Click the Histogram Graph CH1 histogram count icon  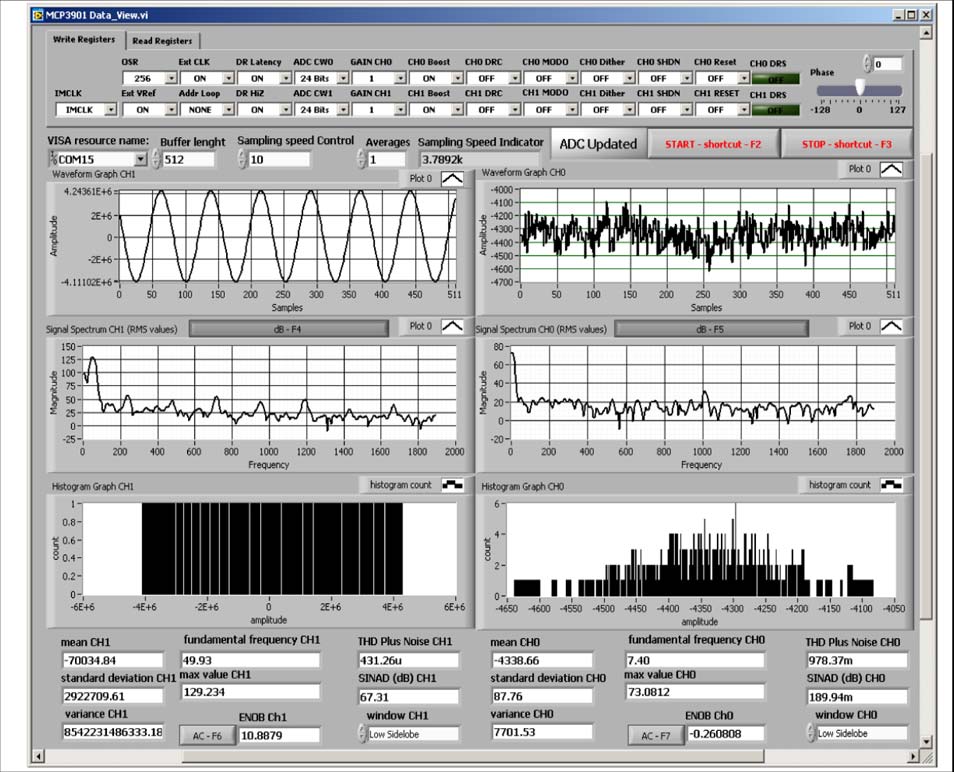[x=452, y=485]
